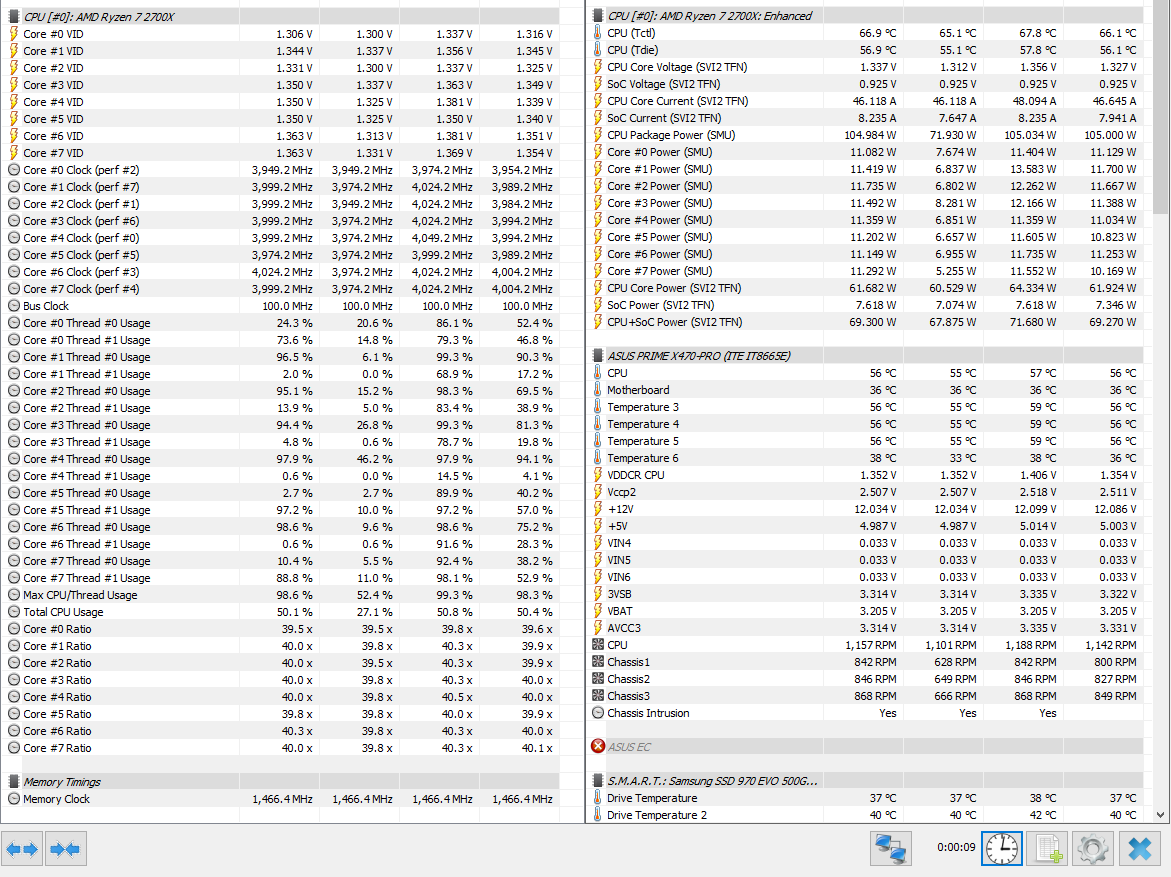The width and height of the screenshot is (1171, 877).
Task: Click the collapse columns inward-arrows button
Action: click(x=66, y=849)
